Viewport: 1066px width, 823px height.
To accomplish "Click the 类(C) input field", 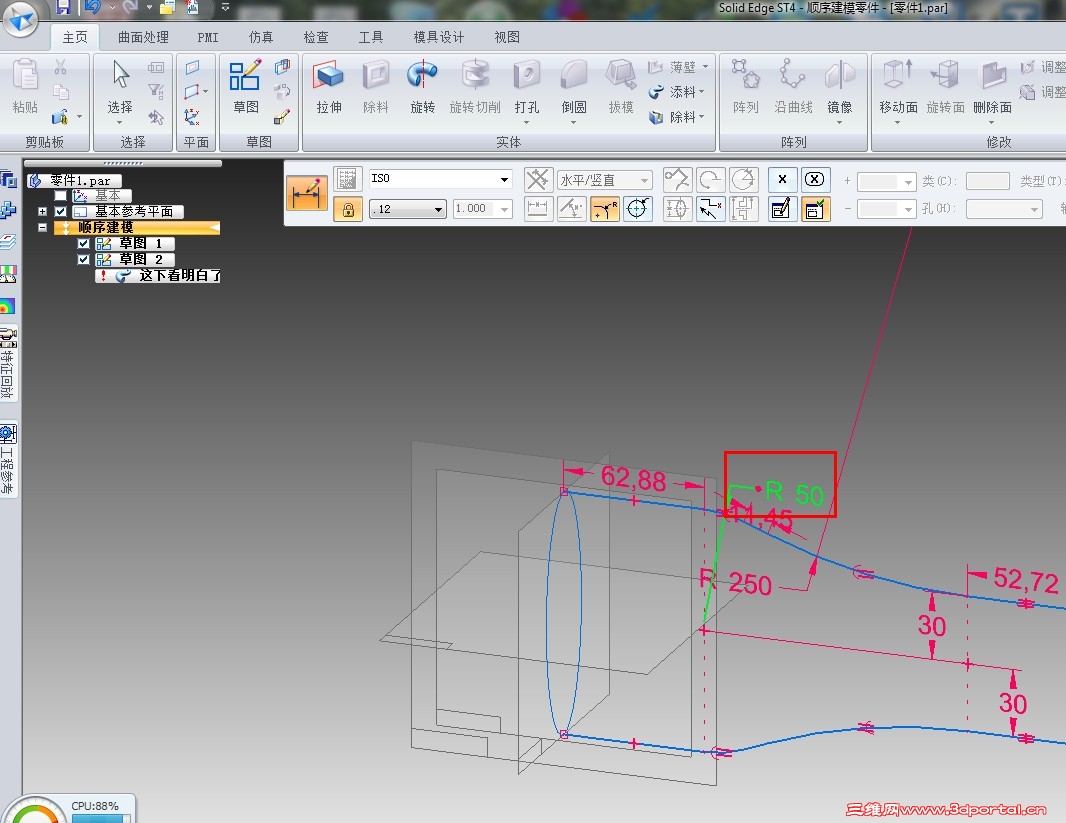I will 987,181.
